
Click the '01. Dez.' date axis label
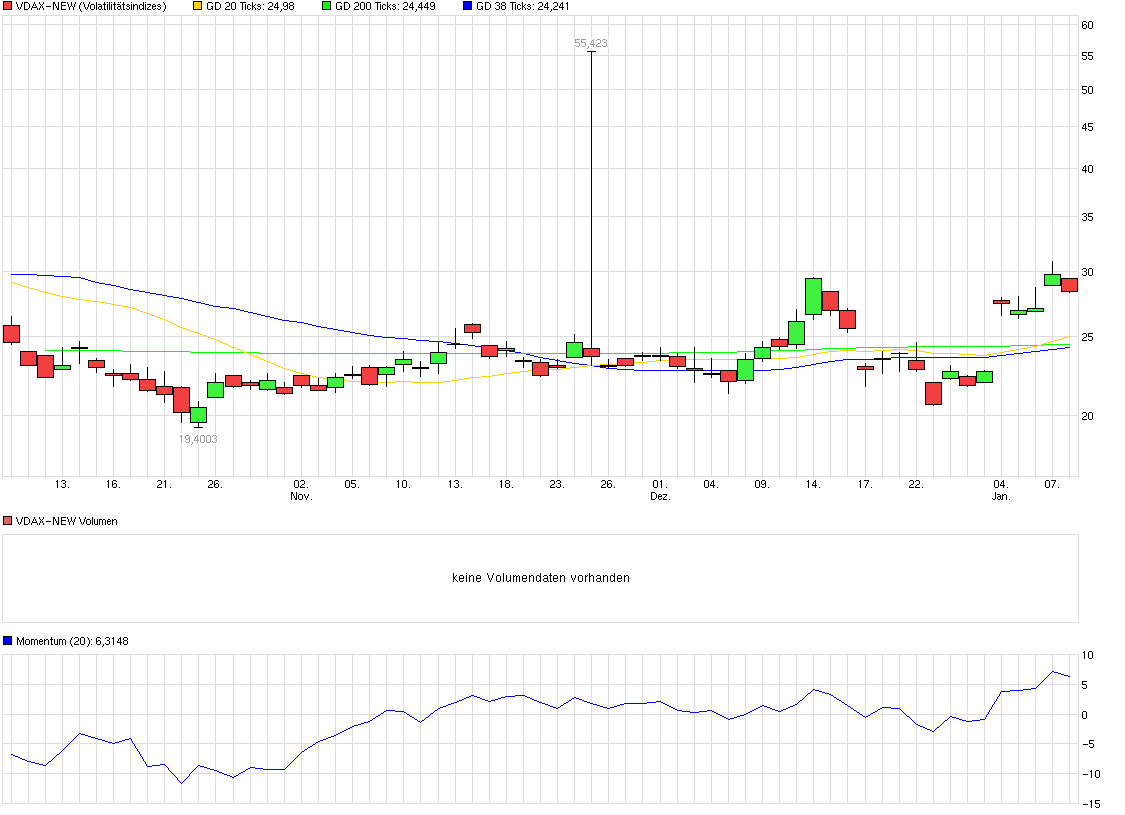tap(660, 490)
